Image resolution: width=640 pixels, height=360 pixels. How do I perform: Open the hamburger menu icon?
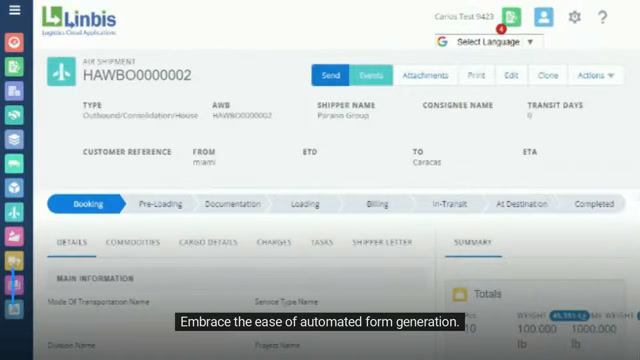point(15,10)
